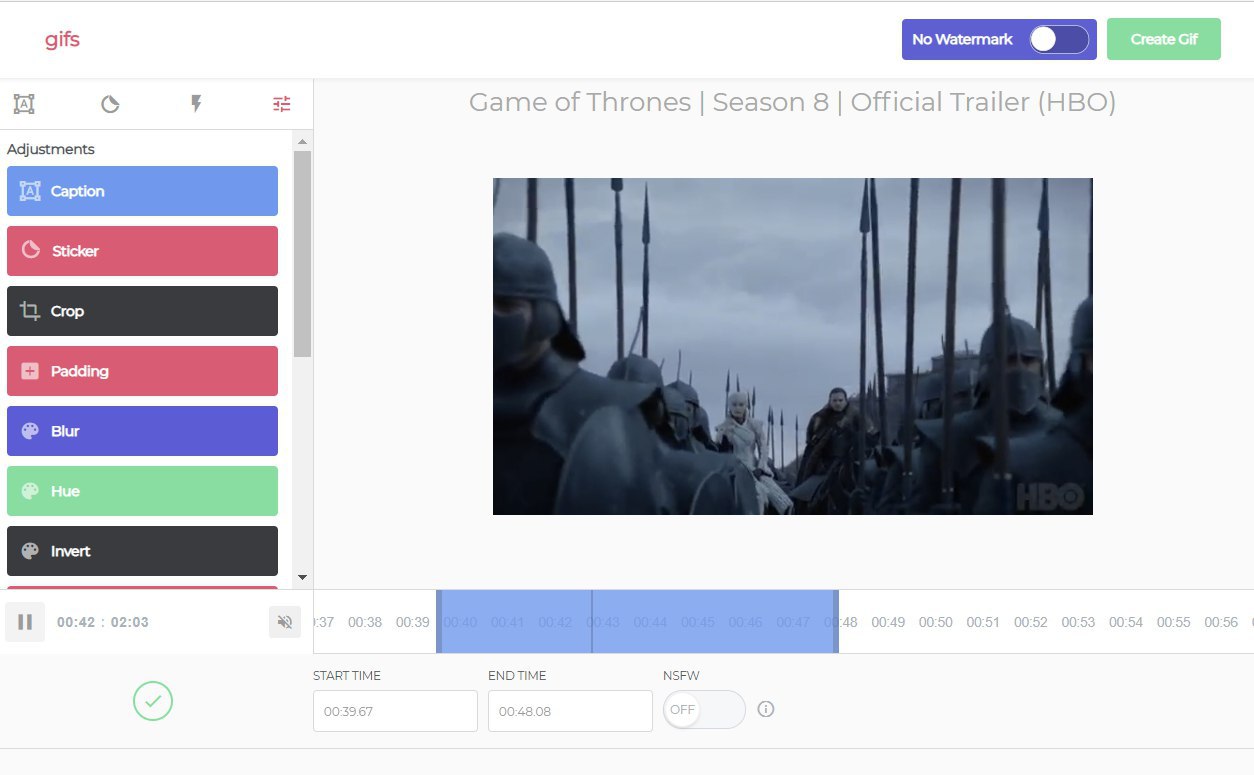Jump to 00:56 on the timeline

coord(1221,622)
